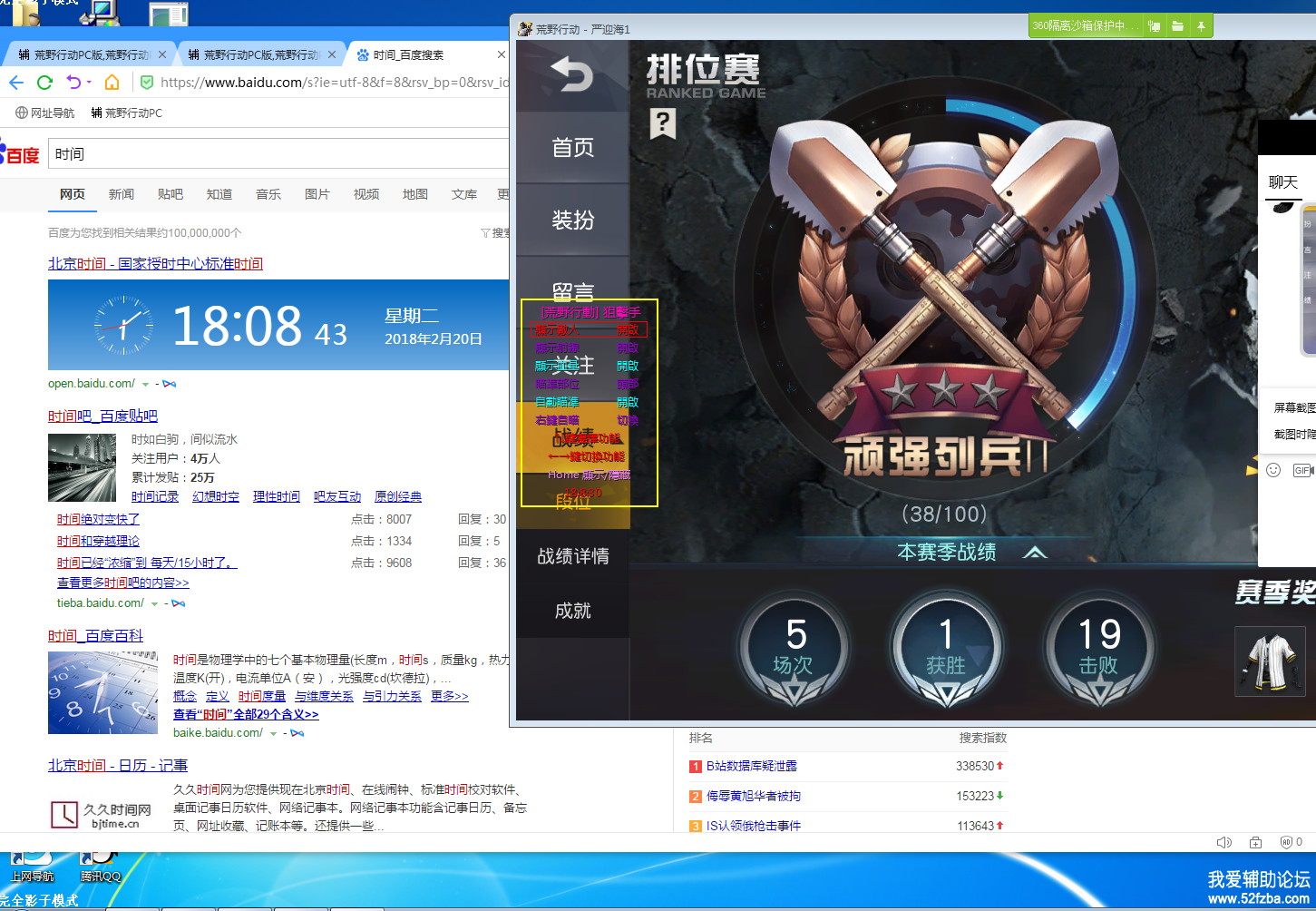Open the 荒野行动PC bookmark
1316x911 pixels.
(x=126, y=113)
